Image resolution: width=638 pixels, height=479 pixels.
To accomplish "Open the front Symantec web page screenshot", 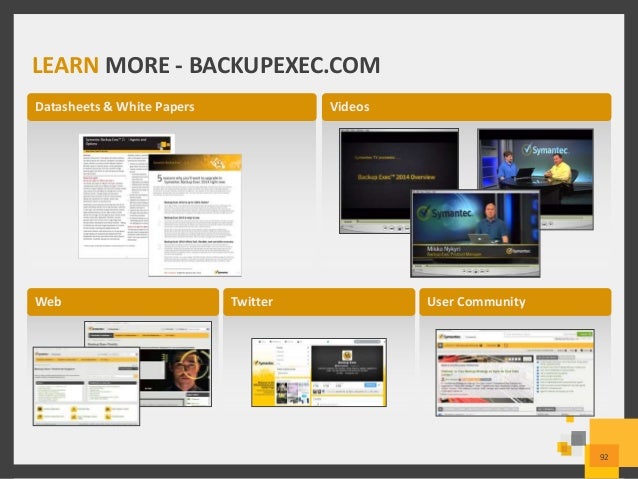I will click(x=86, y=386).
